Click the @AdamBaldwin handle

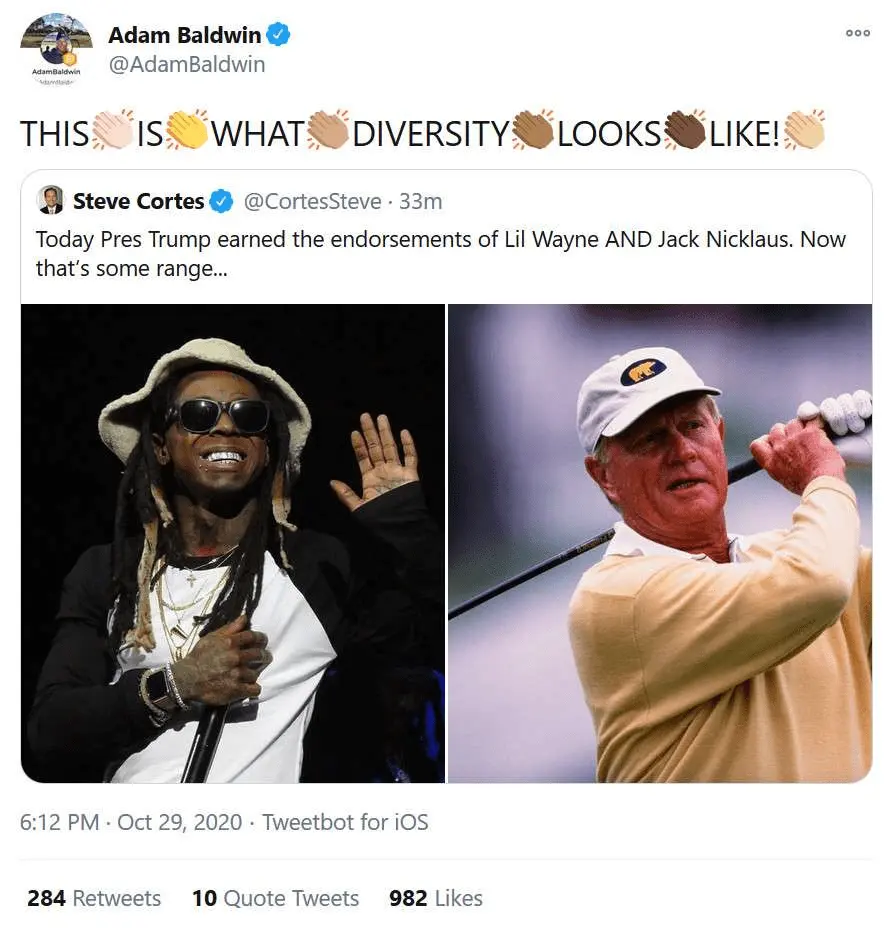pyautogui.click(x=186, y=65)
